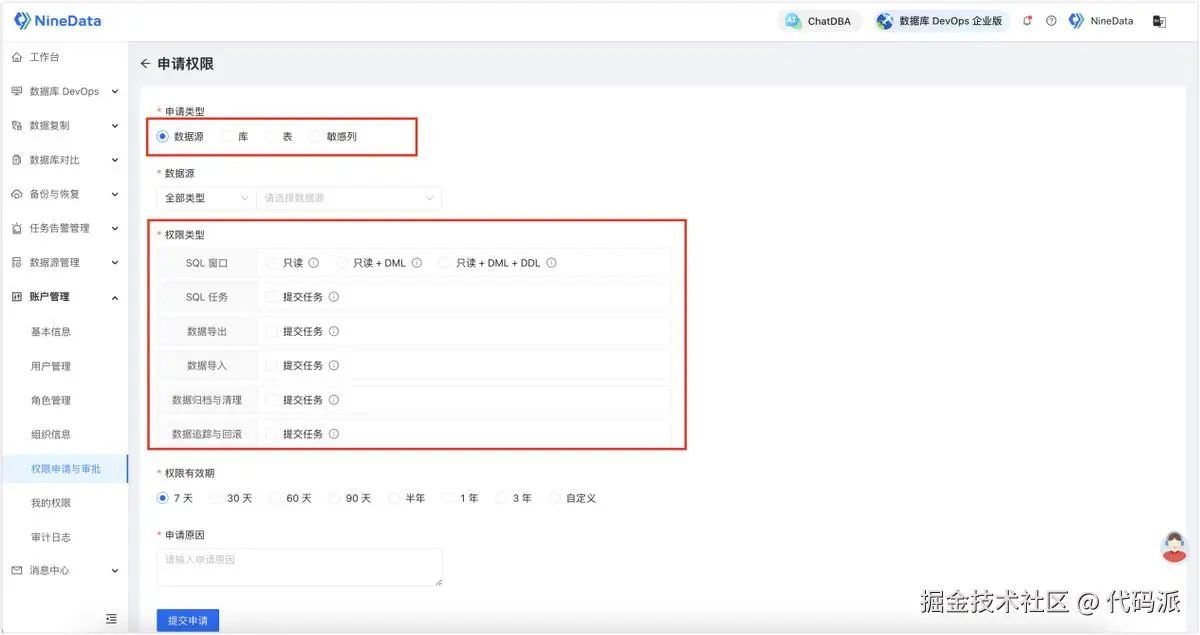The height and width of the screenshot is (635, 1200).
Task: Open 全部类型 dropdown
Action: click(206, 198)
